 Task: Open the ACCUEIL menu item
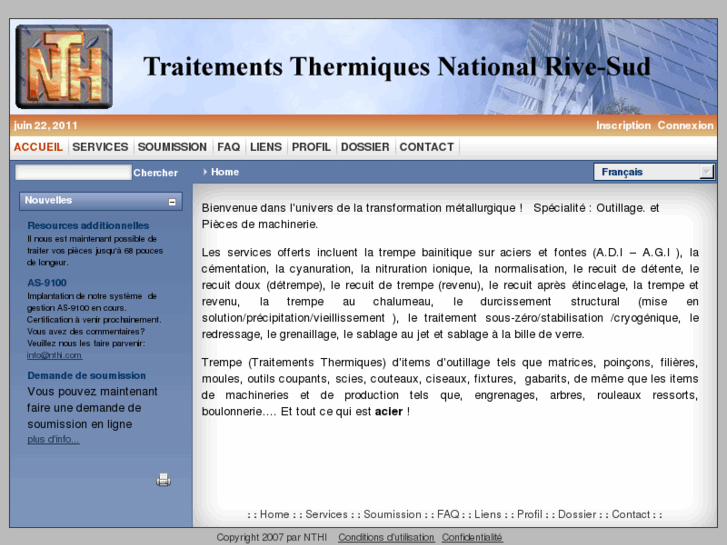tap(38, 147)
